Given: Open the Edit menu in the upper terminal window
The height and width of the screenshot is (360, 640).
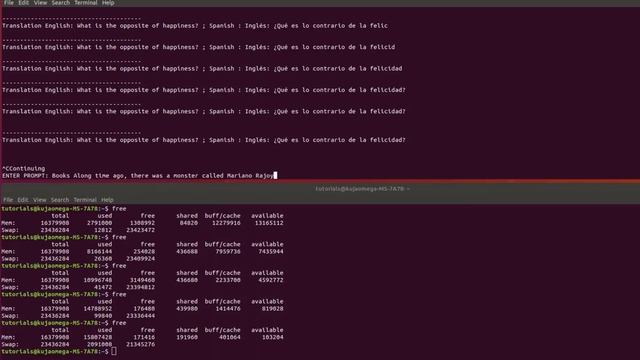Looking at the screenshot, I should (x=24, y=3).
